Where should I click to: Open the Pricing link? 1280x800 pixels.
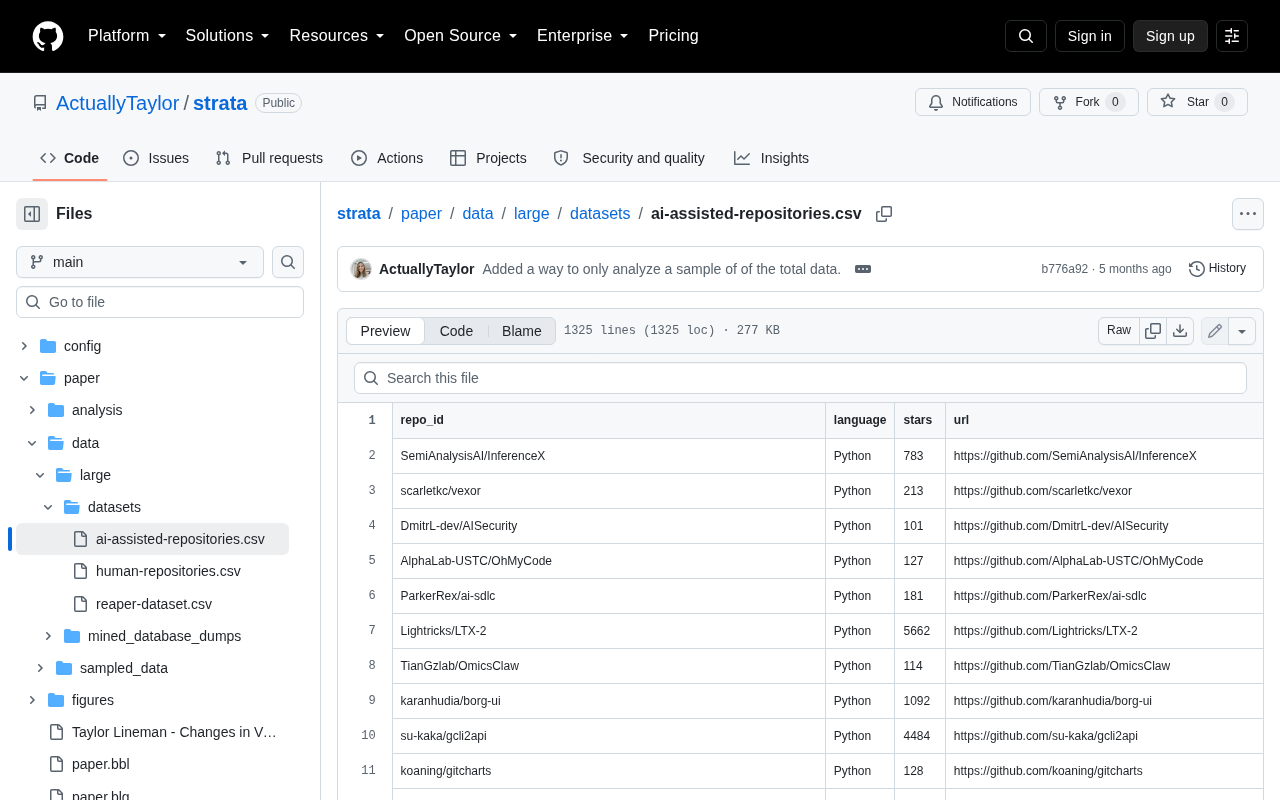pyautogui.click(x=674, y=36)
